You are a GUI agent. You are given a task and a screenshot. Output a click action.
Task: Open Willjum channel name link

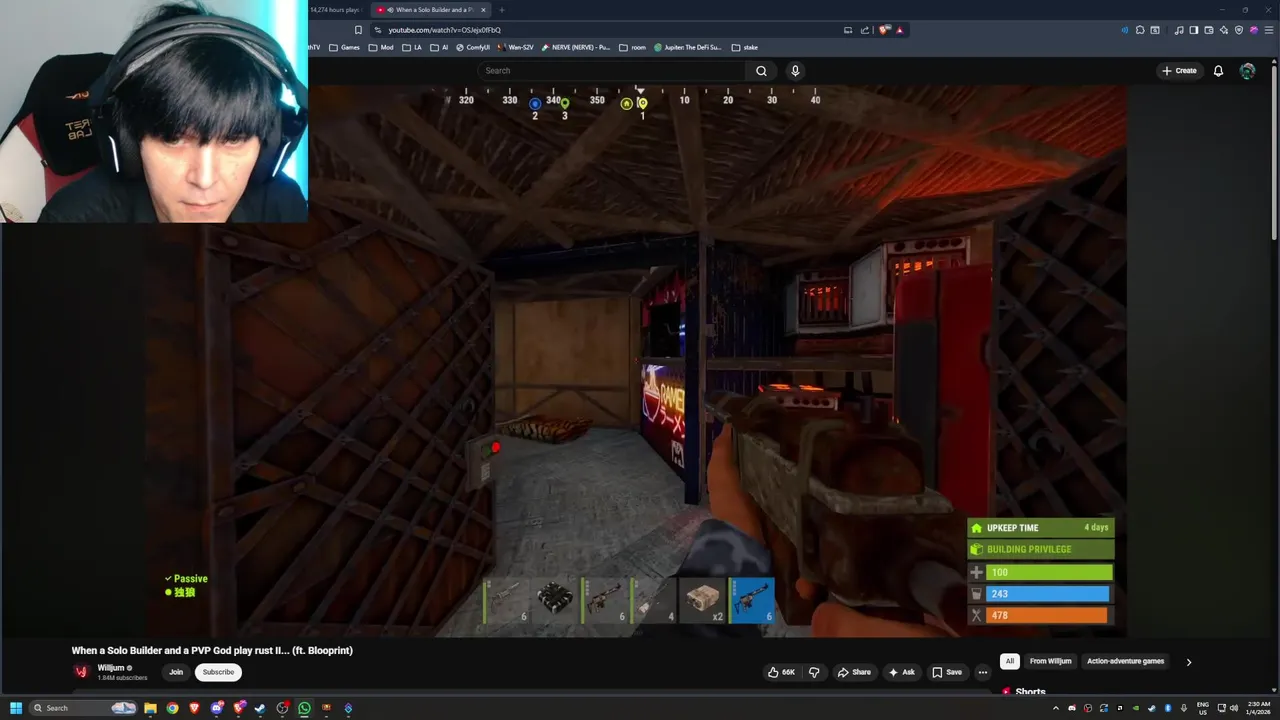[x=111, y=668]
